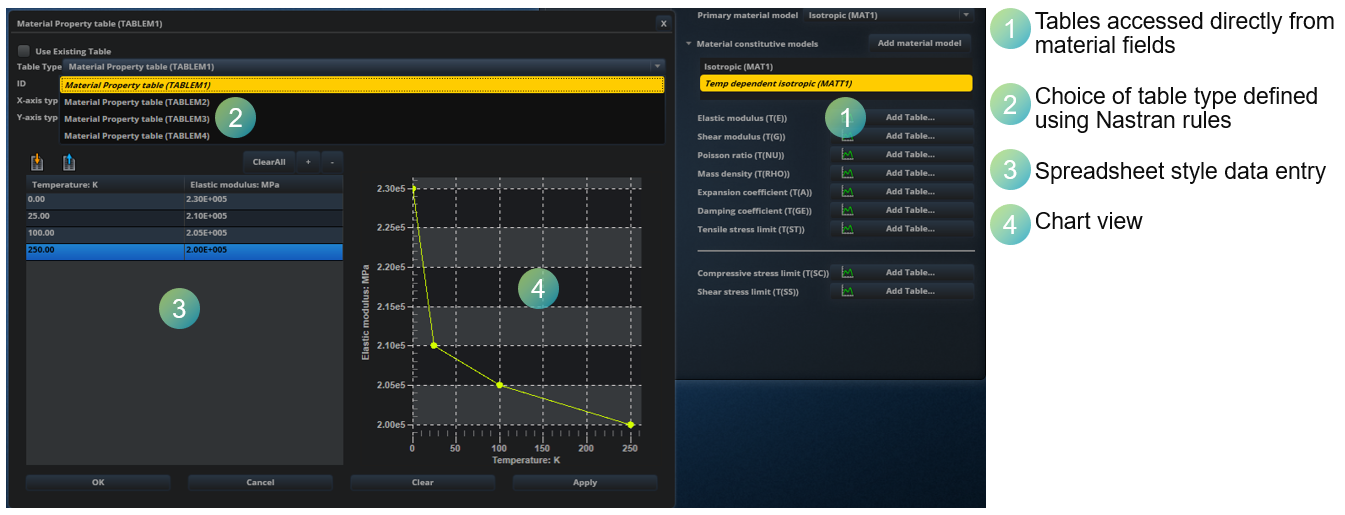The width and height of the screenshot is (1345, 515).
Task: Add a table row with plus button
Action: point(308,162)
